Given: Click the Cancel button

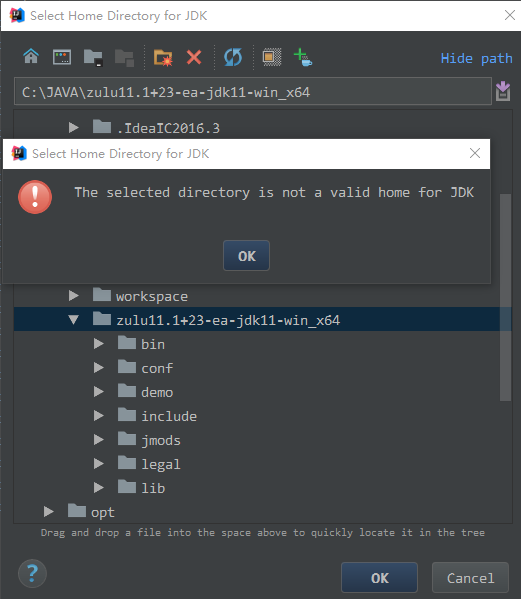Looking at the screenshot, I should pyautogui.click(x=471, y=578).
